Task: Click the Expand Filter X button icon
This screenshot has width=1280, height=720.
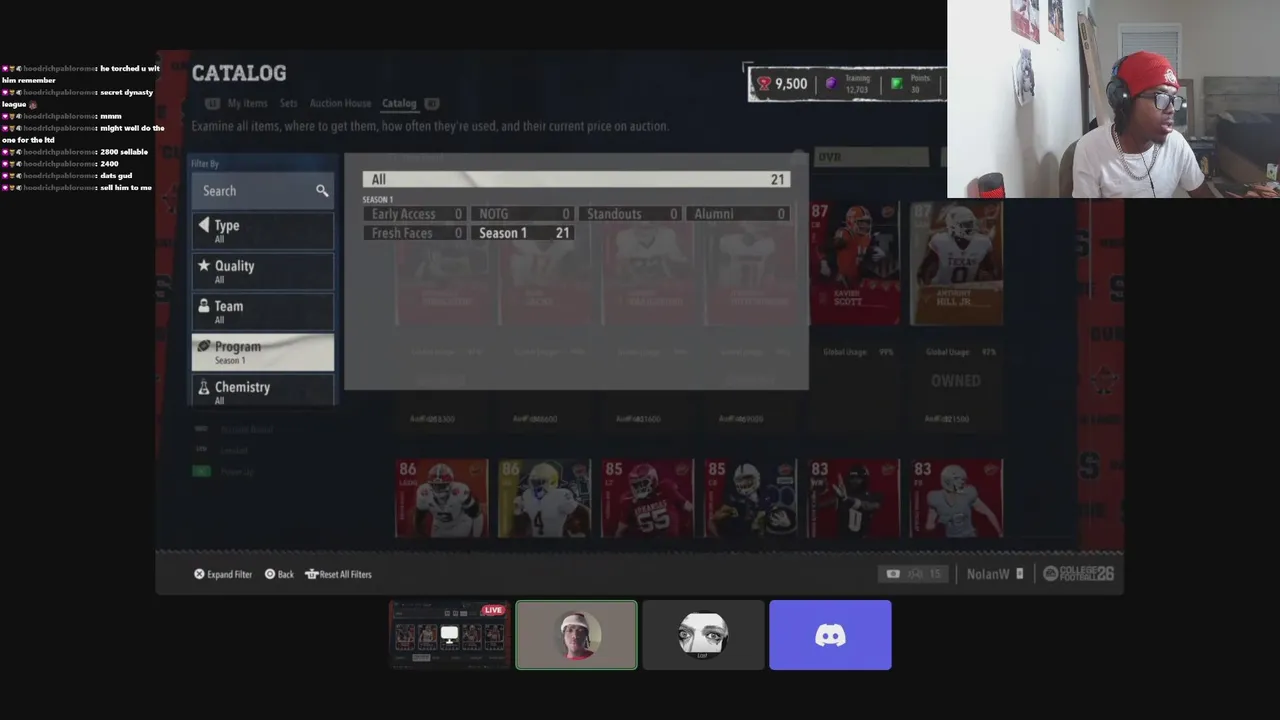Action: pyautogui.click(x=199, y=574)
